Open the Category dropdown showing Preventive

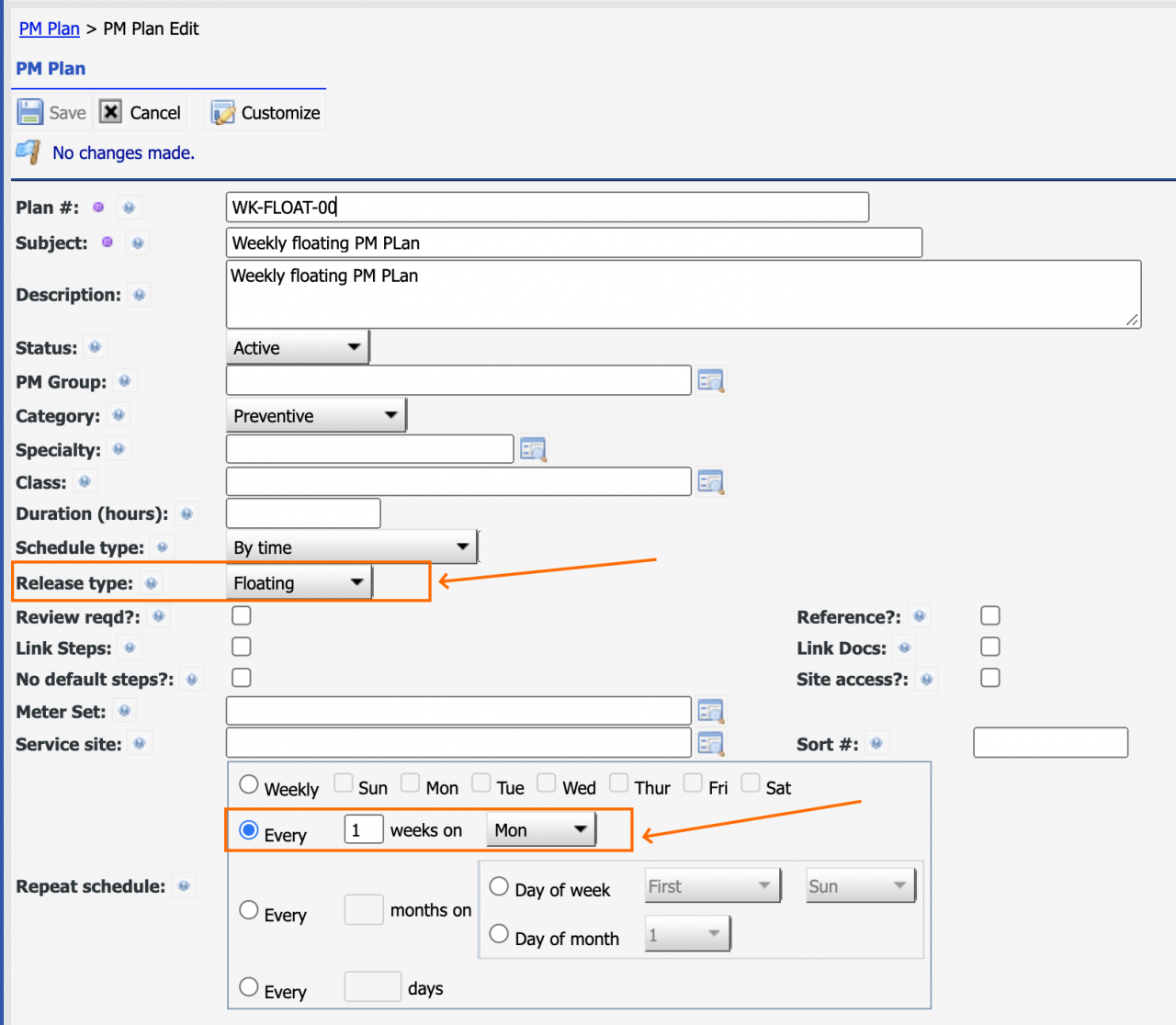point(316,415)
